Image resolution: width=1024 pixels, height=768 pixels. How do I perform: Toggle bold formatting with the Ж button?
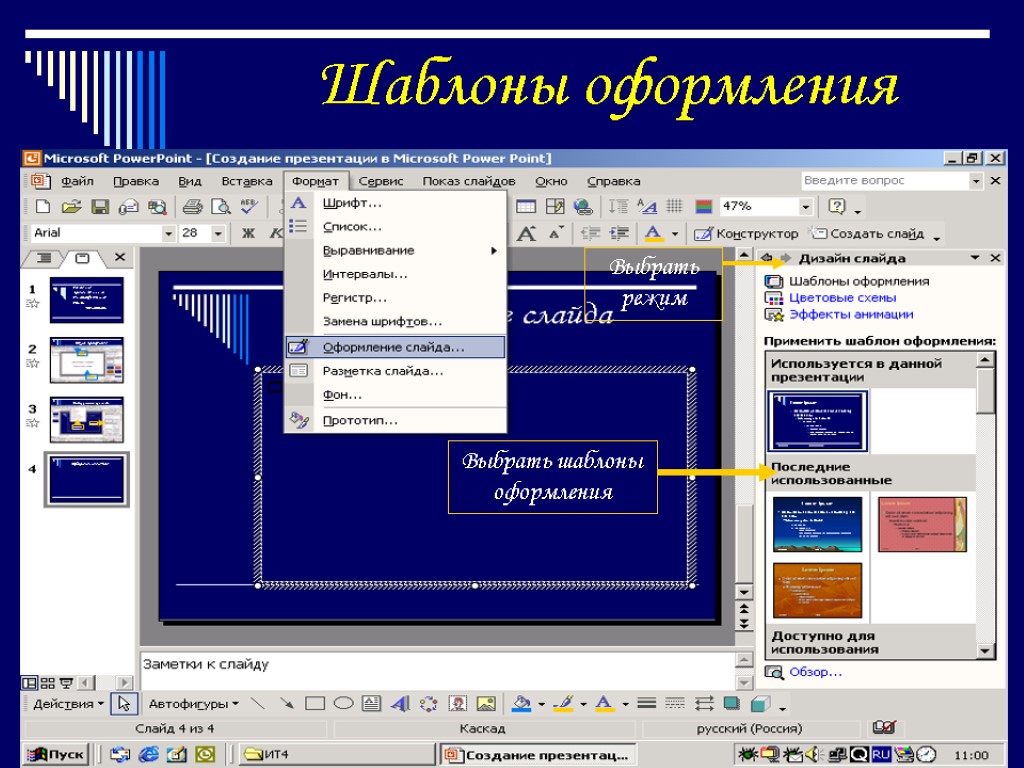[x=249, y=233]
